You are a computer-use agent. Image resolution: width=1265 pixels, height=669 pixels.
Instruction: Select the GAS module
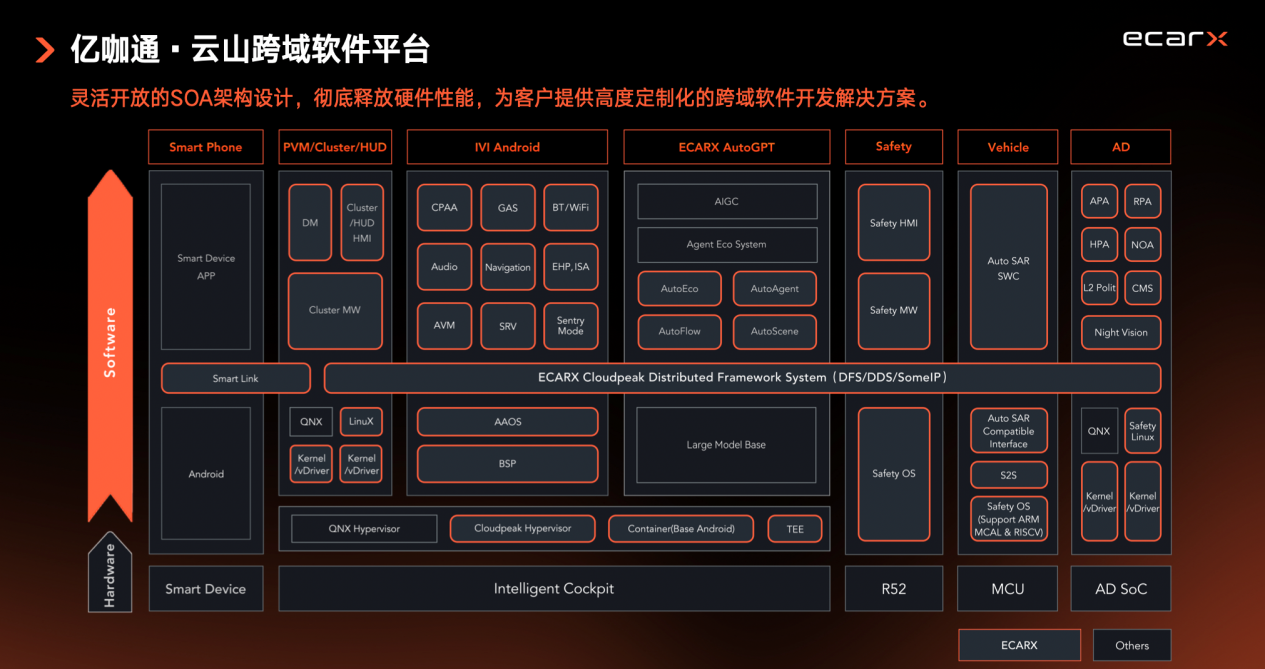pos(508,208)
